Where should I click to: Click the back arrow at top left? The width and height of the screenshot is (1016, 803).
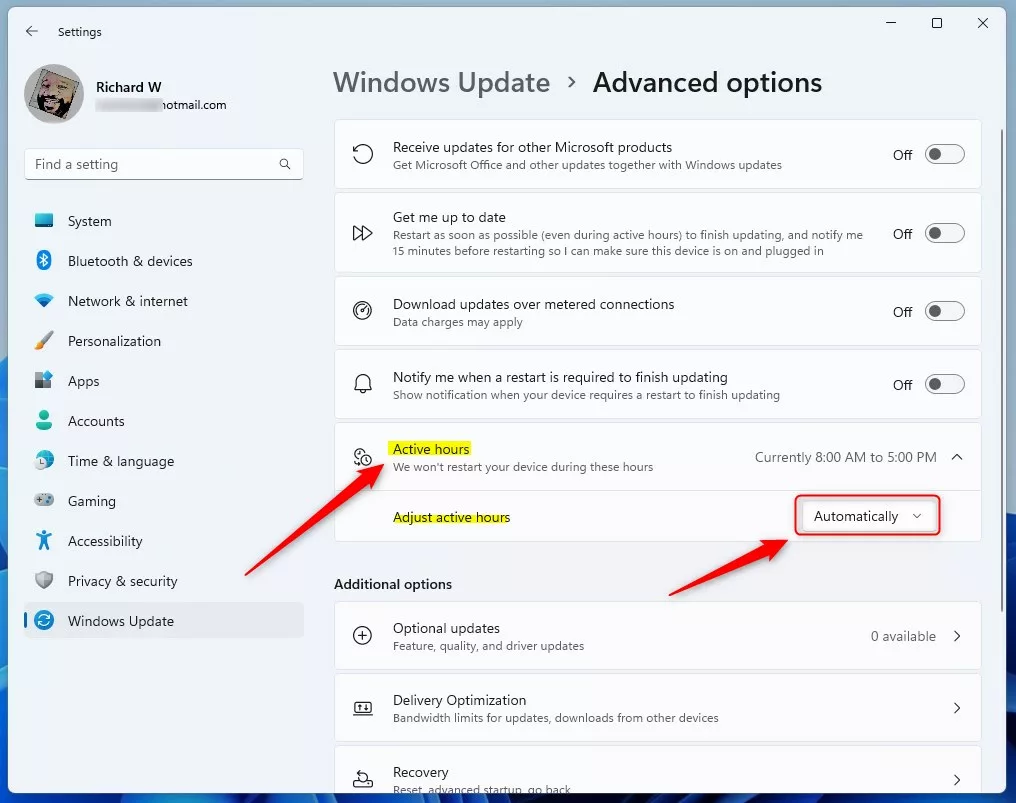coord(30,31)
